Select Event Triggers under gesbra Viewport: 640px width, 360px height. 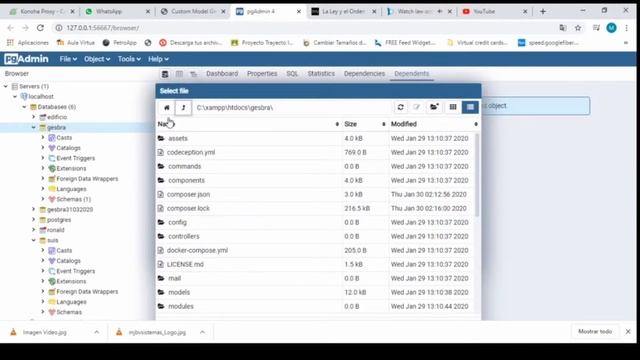point(76,158)
